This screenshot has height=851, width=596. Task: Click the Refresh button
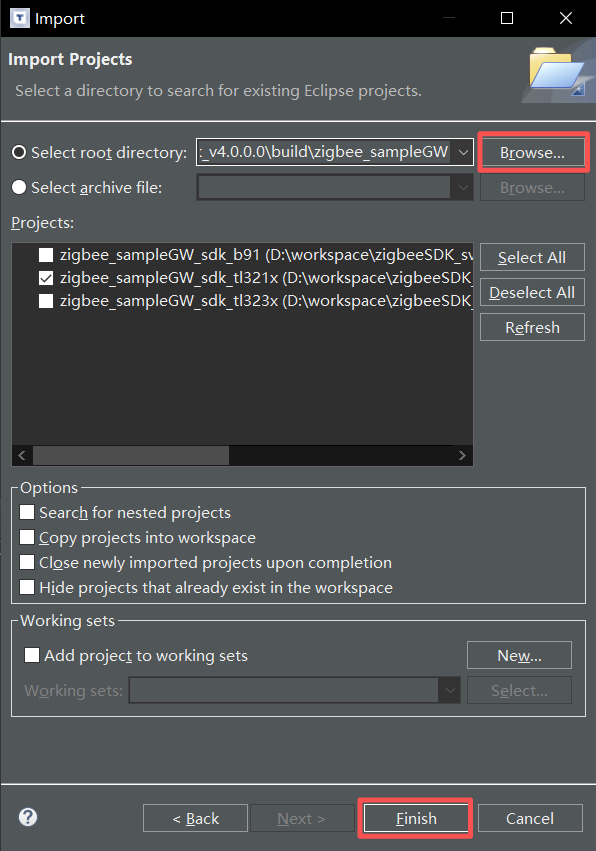pyautogui.click(x=532, y=327)
